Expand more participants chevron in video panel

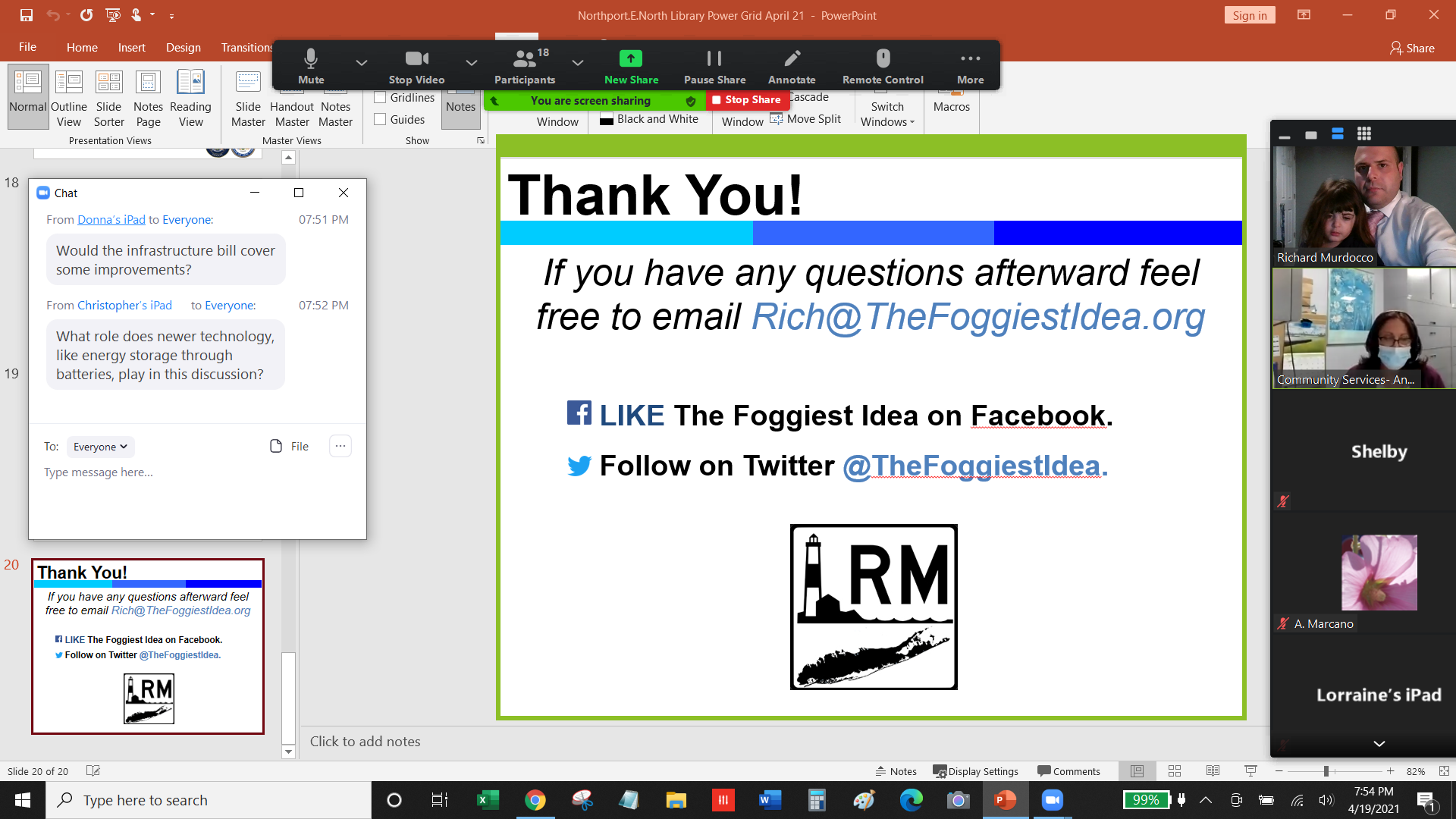[1379, 744]
